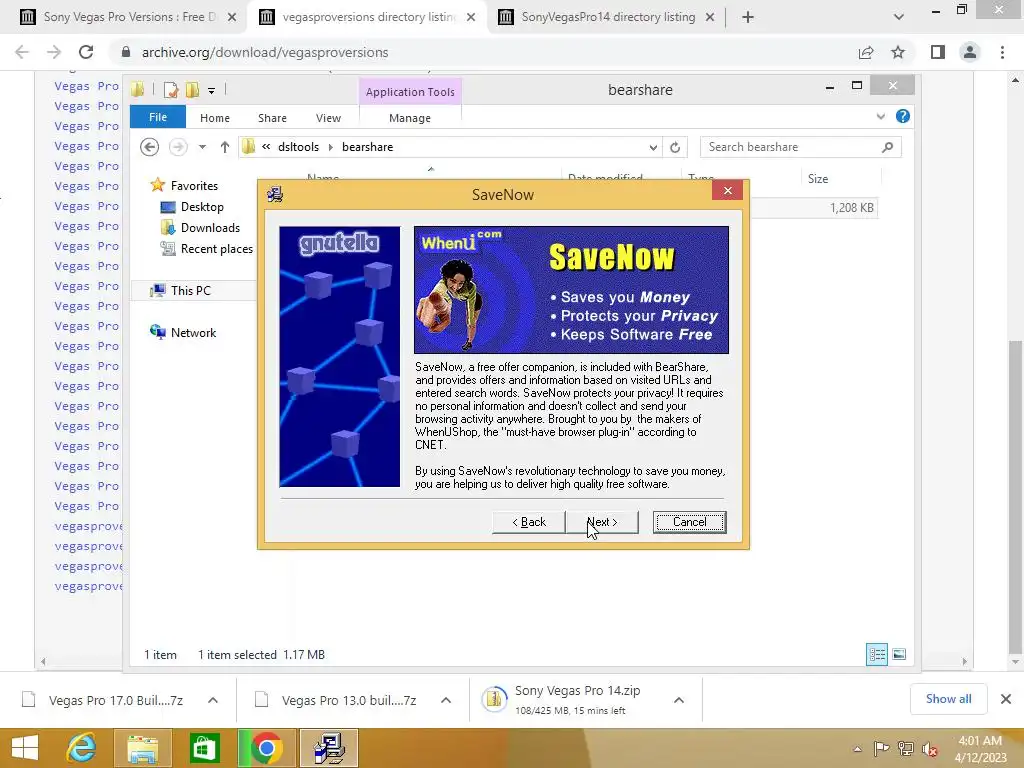1024x768 pixels.
Task: Refresh the bearshare folder view
Action: click(675, 148)
